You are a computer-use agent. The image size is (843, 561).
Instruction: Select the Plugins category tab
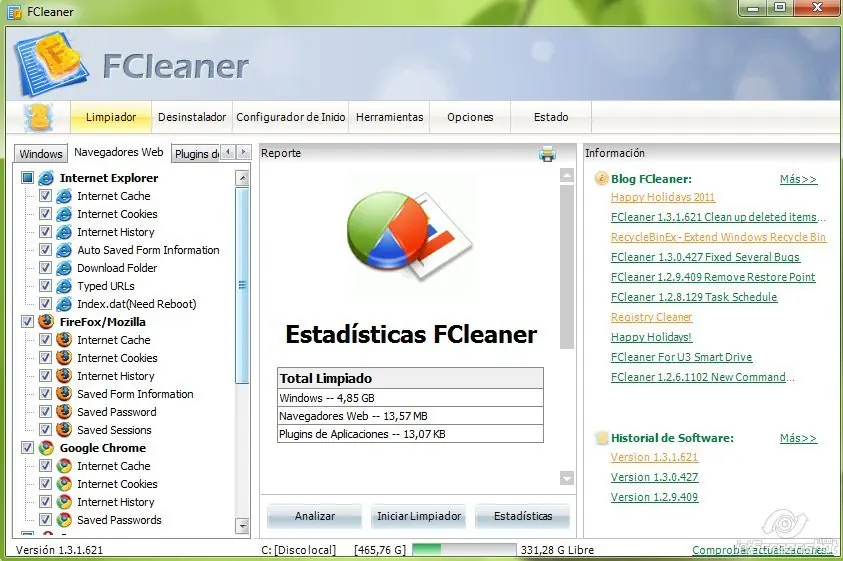pyautogui.click(x=196, y=154)
